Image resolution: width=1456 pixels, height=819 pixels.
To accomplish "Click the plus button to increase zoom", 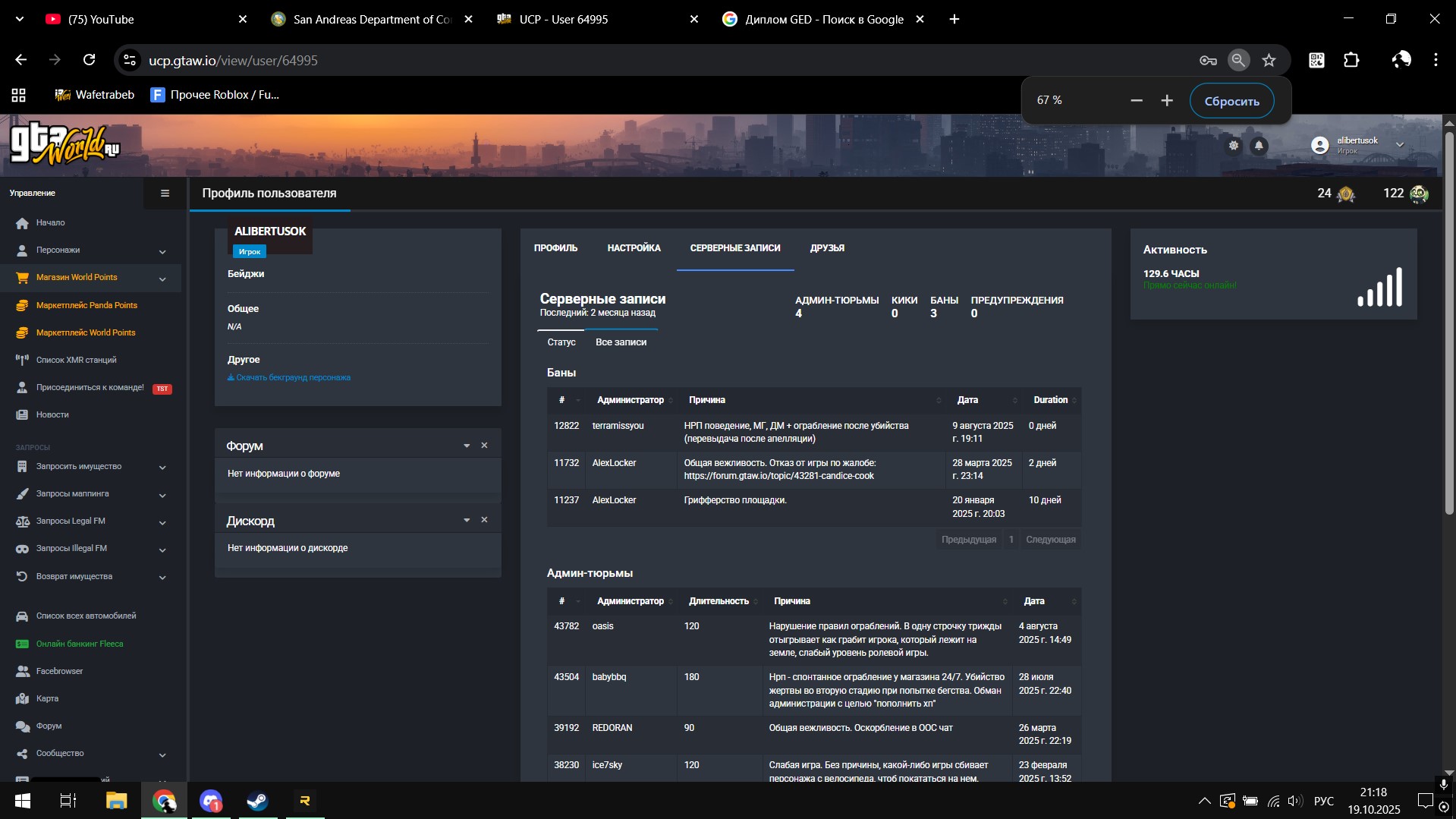I will click(1167, 101).
